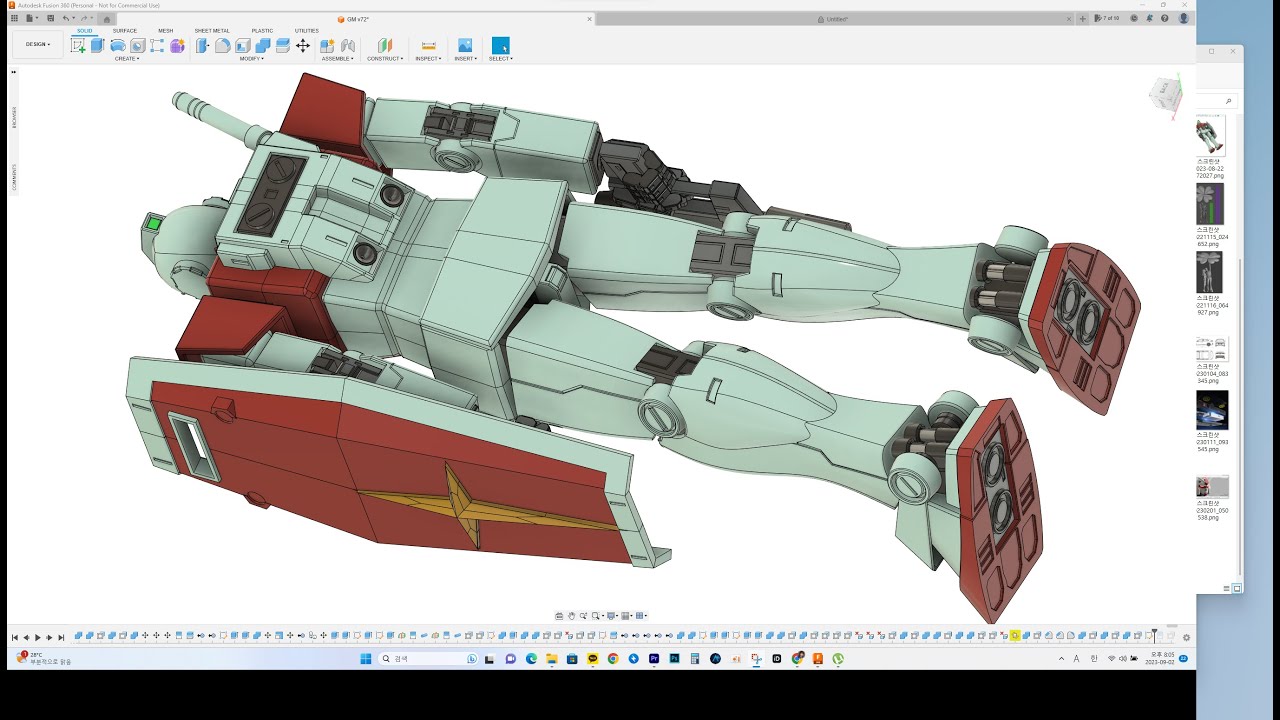1280x720 pixels.
Task: Select the Extrude tool
Action: pos(98,45)
